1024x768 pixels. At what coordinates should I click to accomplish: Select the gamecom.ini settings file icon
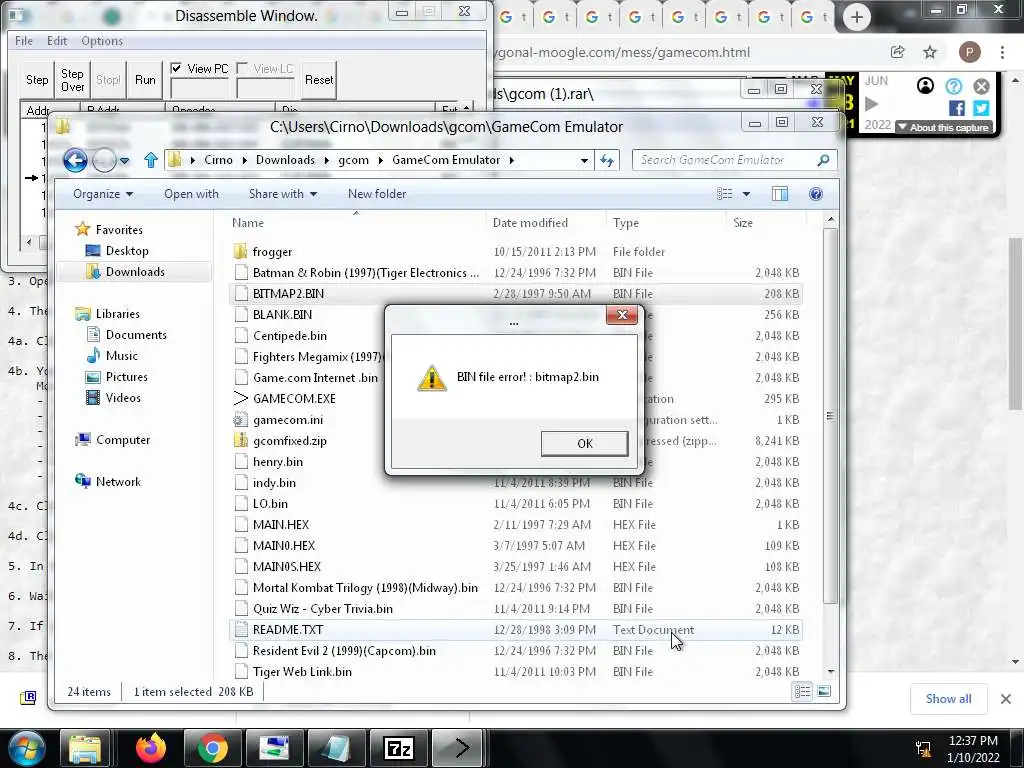coord(240,419)
